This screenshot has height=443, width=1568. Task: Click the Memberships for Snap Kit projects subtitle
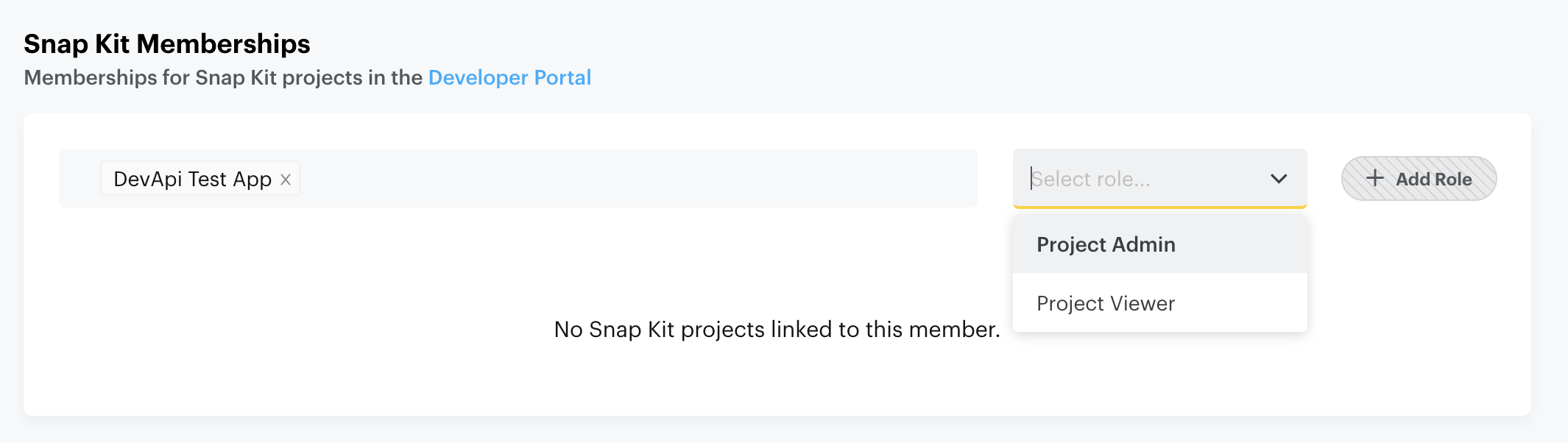pyautogui.click(x=223, y=77)
